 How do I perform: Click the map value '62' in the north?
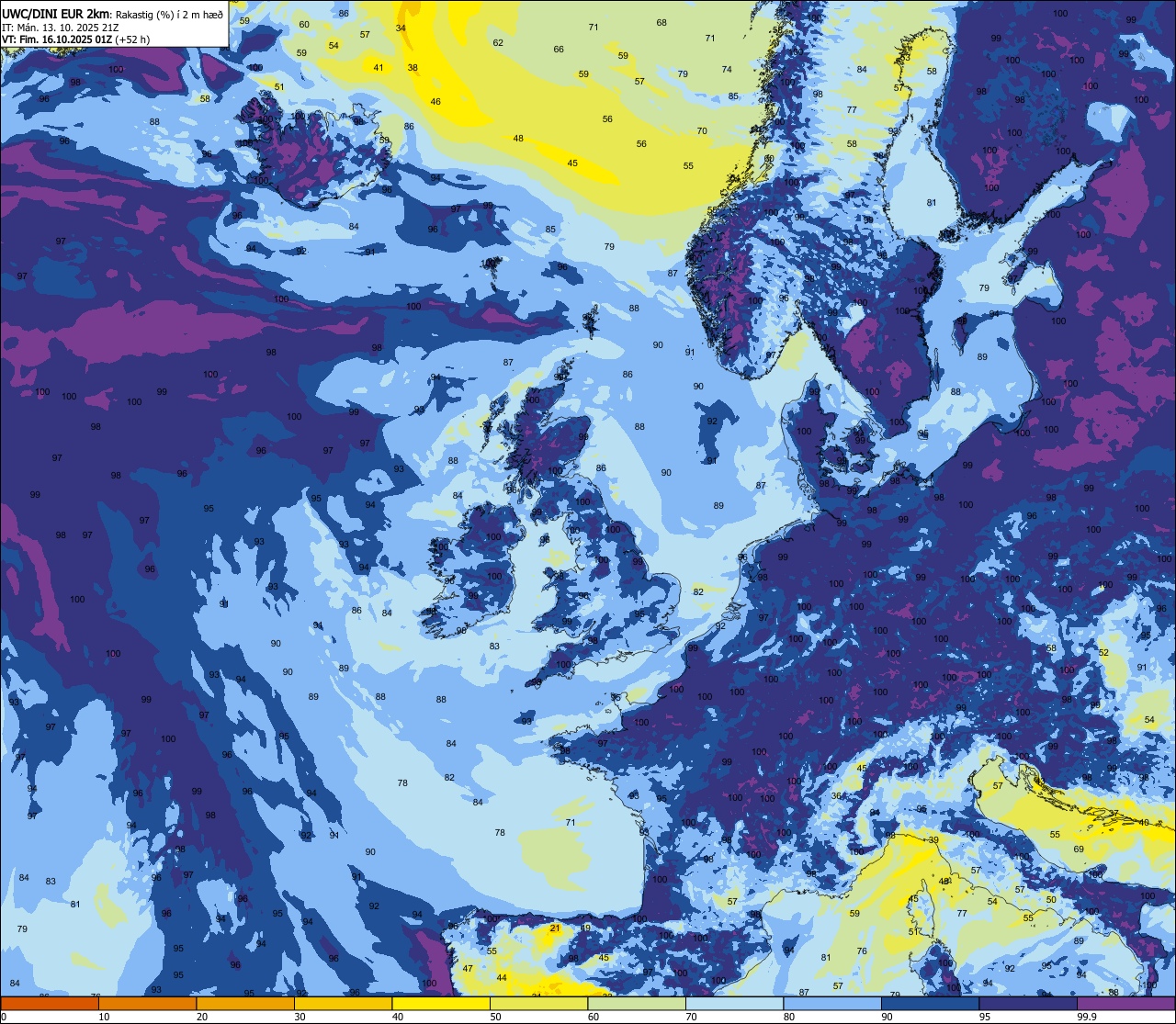click(498, 43)
